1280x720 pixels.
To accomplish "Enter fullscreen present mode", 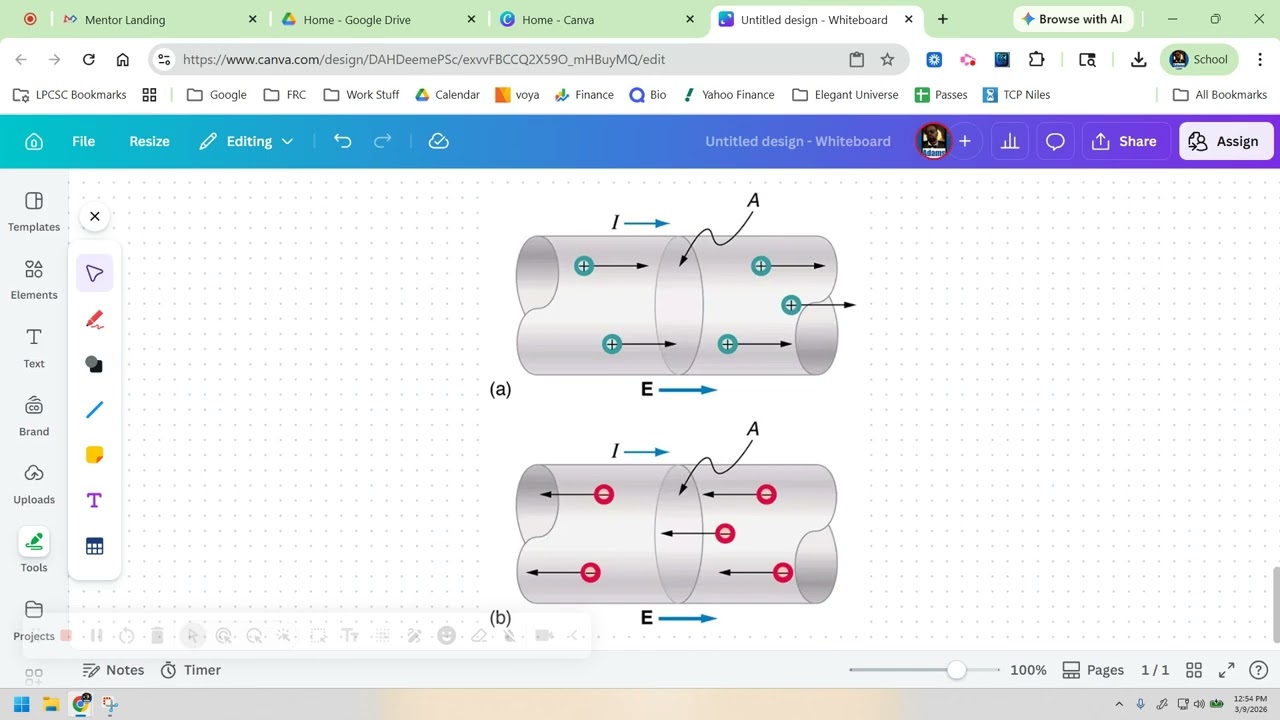I will pos(1227,670).
